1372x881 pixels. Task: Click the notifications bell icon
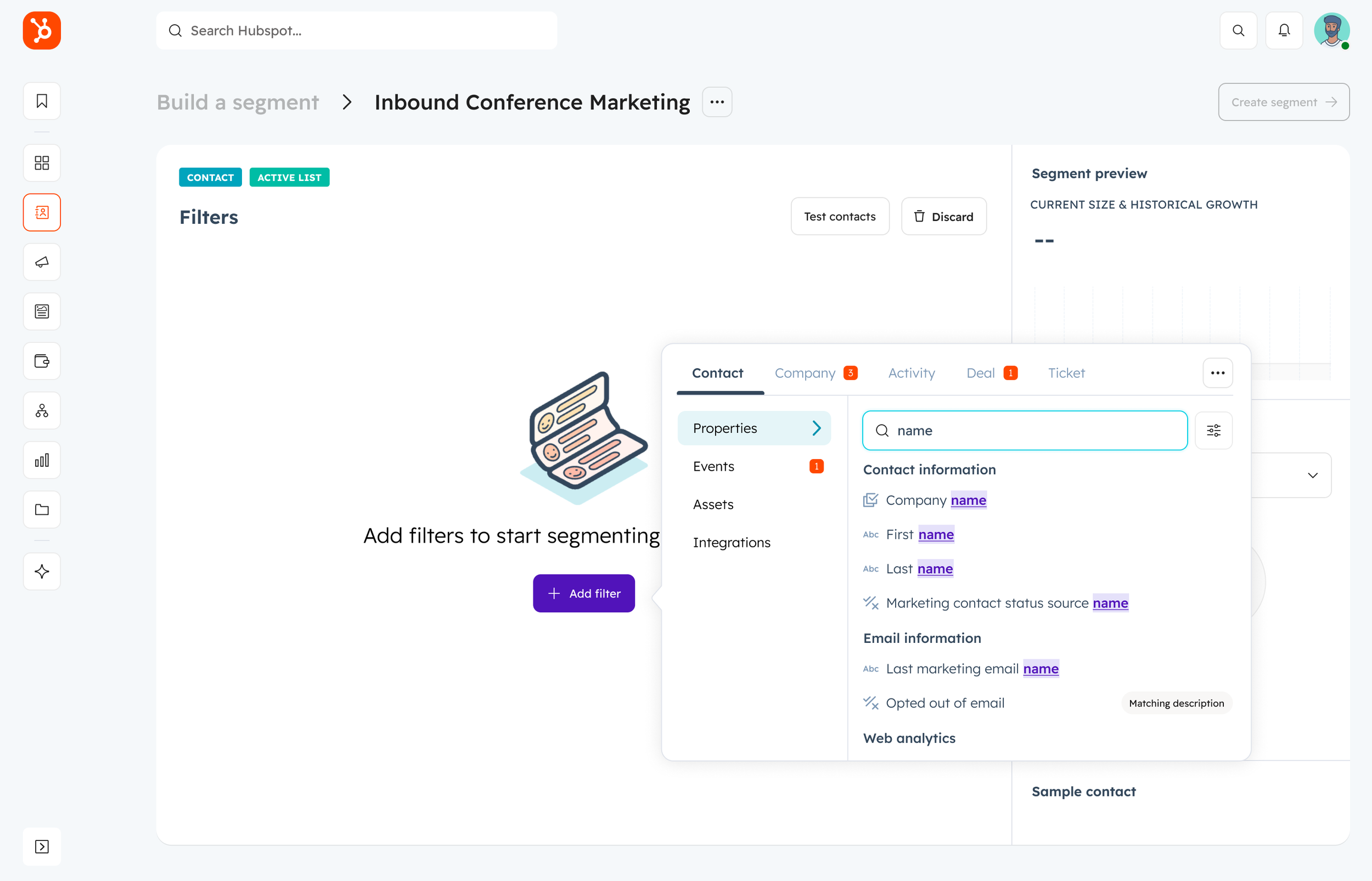coord(1284,30)
